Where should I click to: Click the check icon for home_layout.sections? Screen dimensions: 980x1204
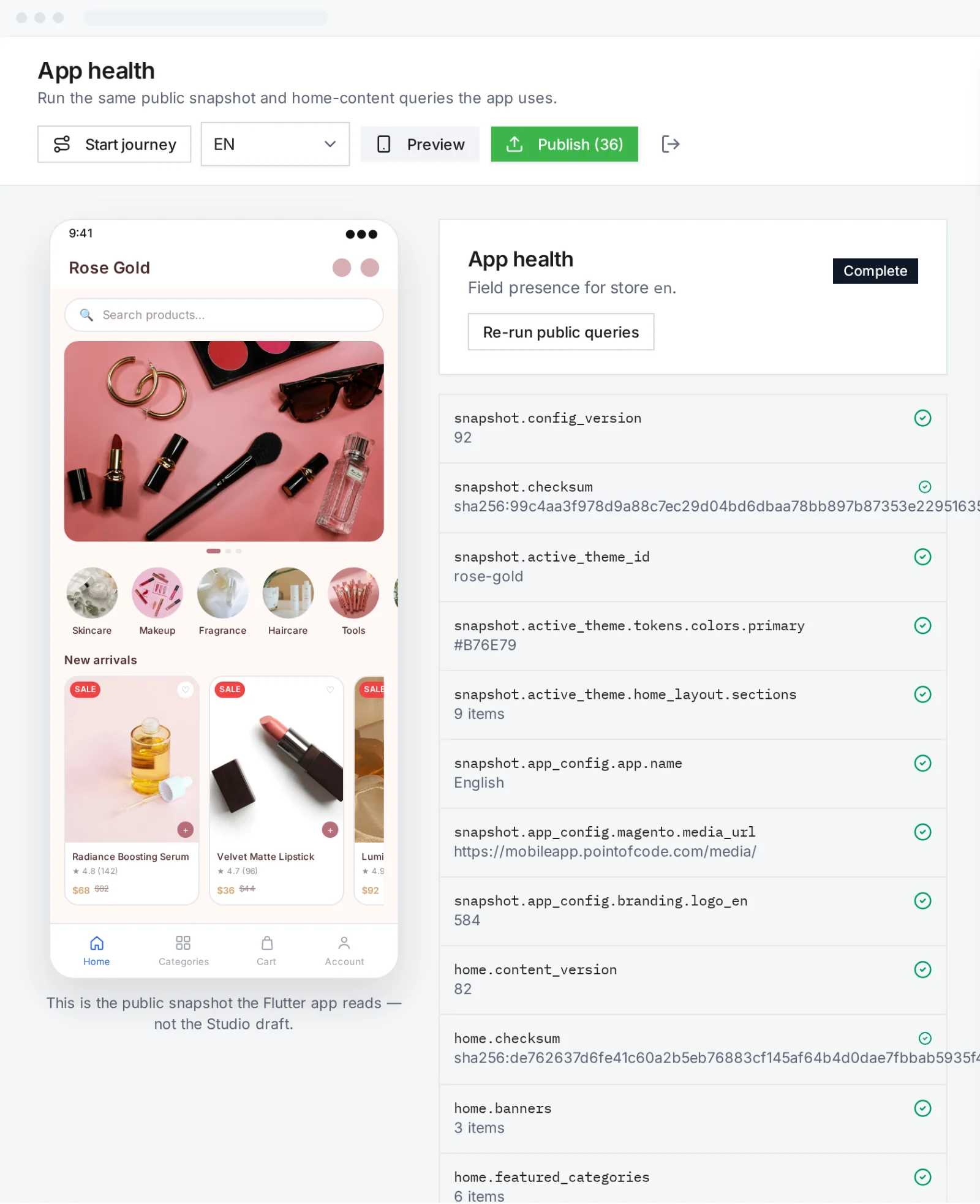click(x=922, y=694)
